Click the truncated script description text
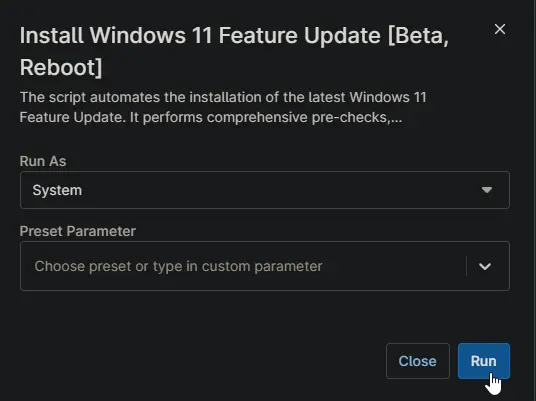The height and width of the screenshot is (401, 536). click(x=223, y=107)
